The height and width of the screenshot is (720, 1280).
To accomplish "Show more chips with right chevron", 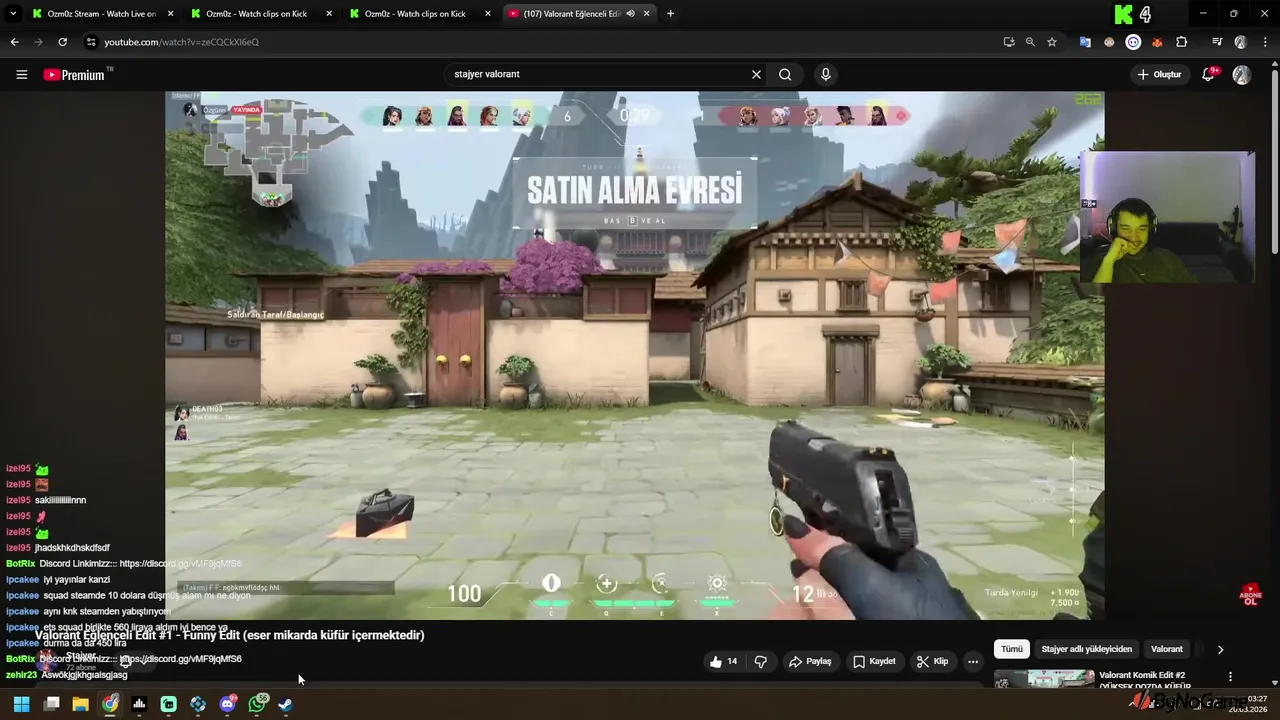I will [1220, 649].
